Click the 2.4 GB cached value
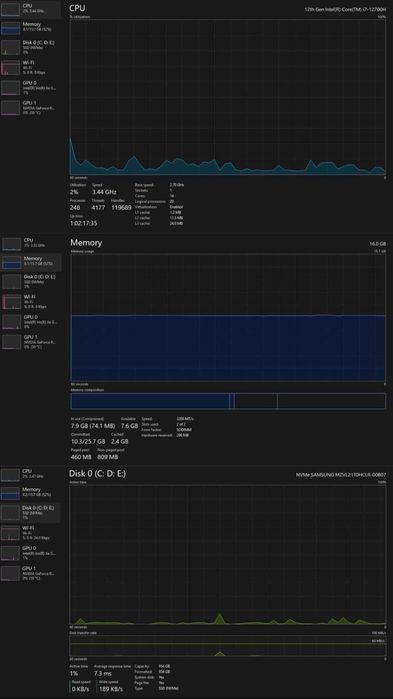The height and width of the screenshot is (699, 393). [119, 441]
